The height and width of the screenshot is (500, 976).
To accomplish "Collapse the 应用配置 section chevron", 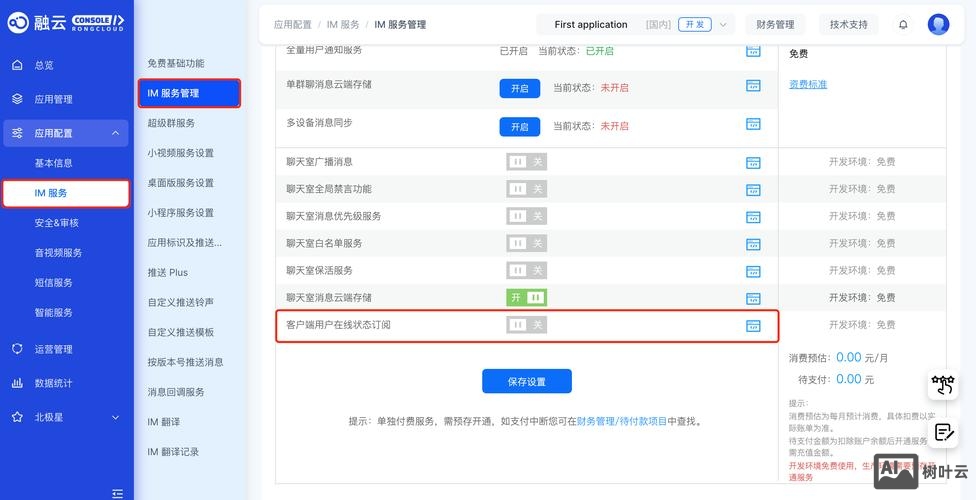I will click(115, 133).
